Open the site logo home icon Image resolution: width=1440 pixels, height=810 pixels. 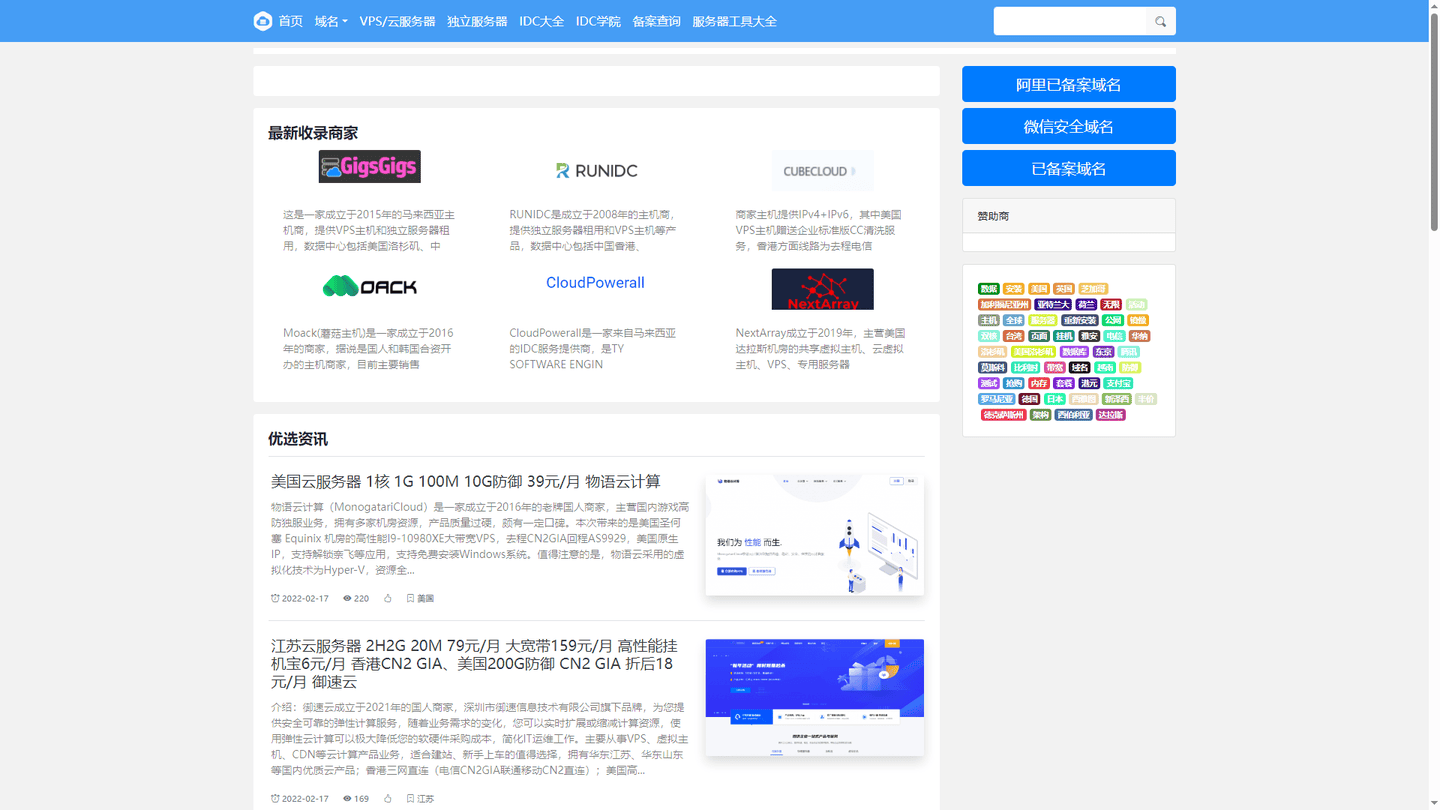click(263, 21)
